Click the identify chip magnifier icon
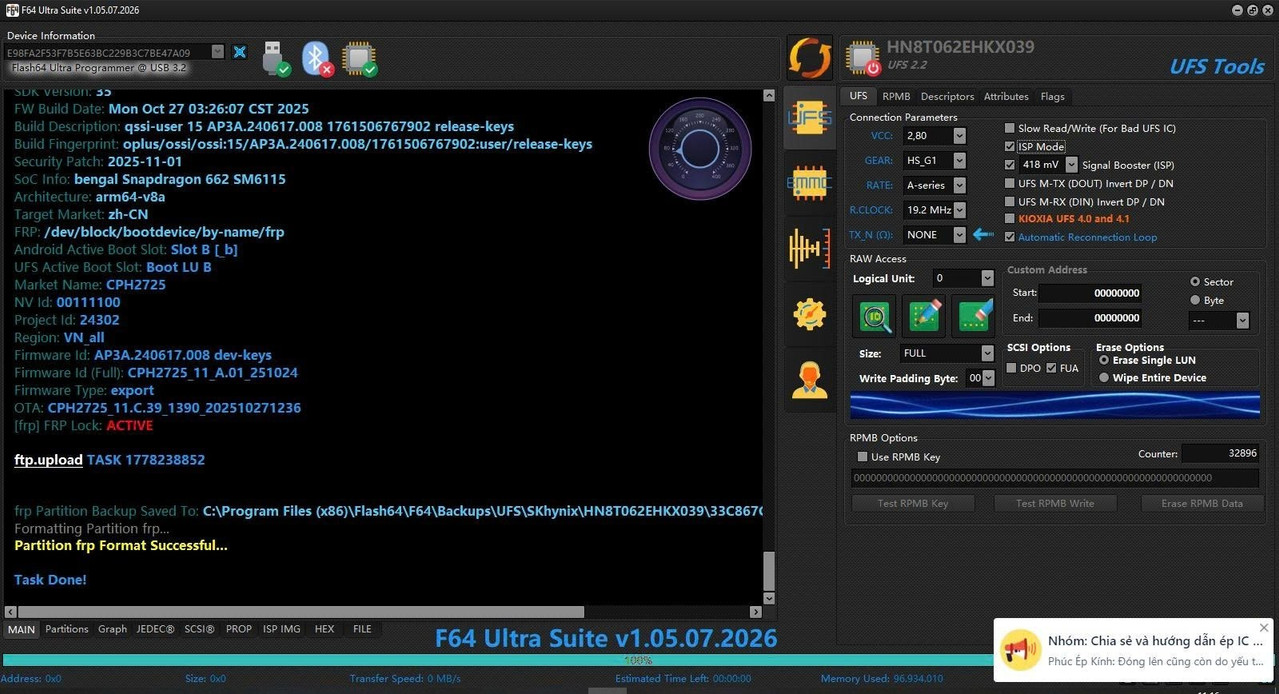 (875, 316)
